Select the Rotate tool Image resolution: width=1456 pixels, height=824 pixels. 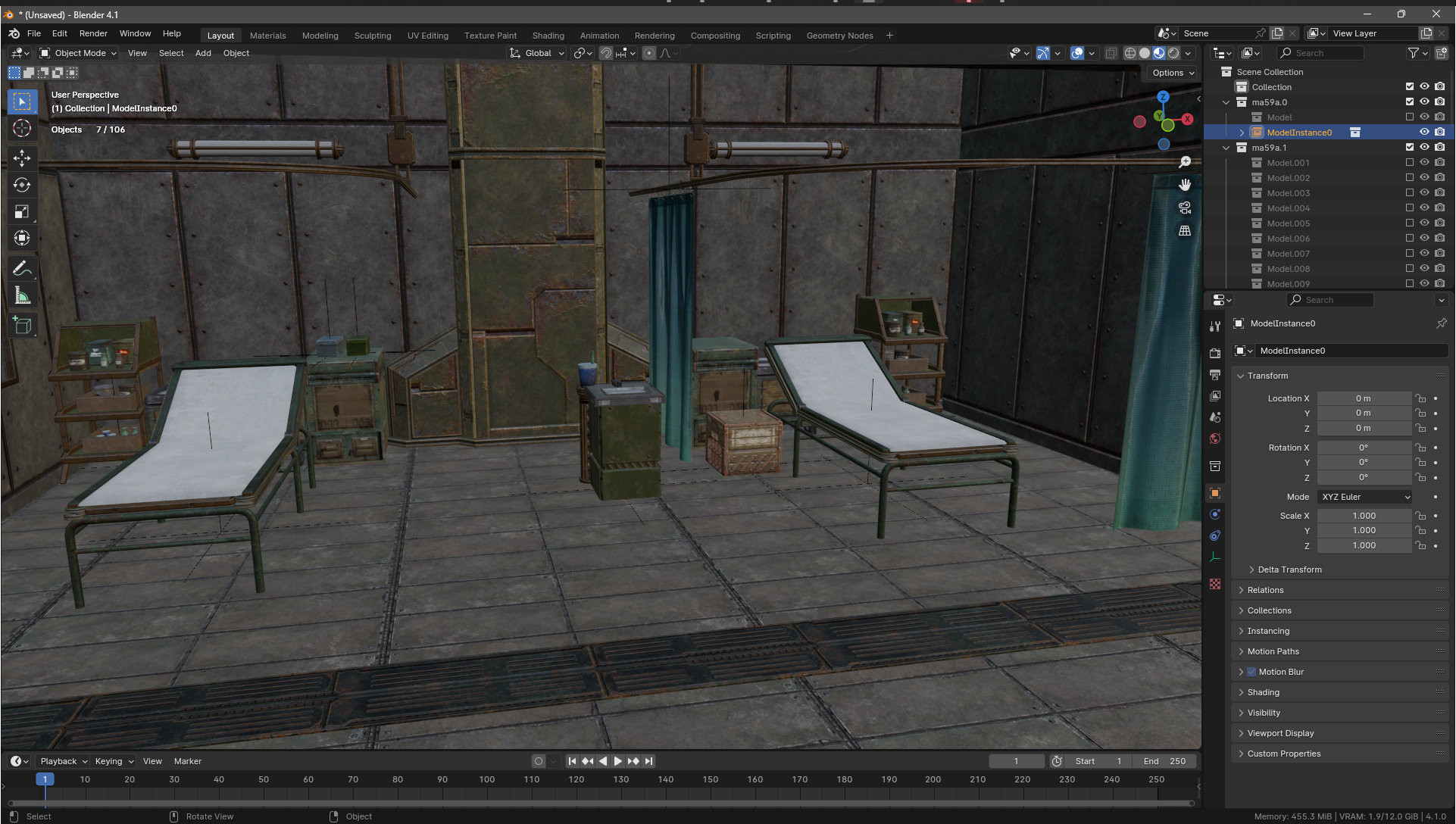(x=22, y=184)
